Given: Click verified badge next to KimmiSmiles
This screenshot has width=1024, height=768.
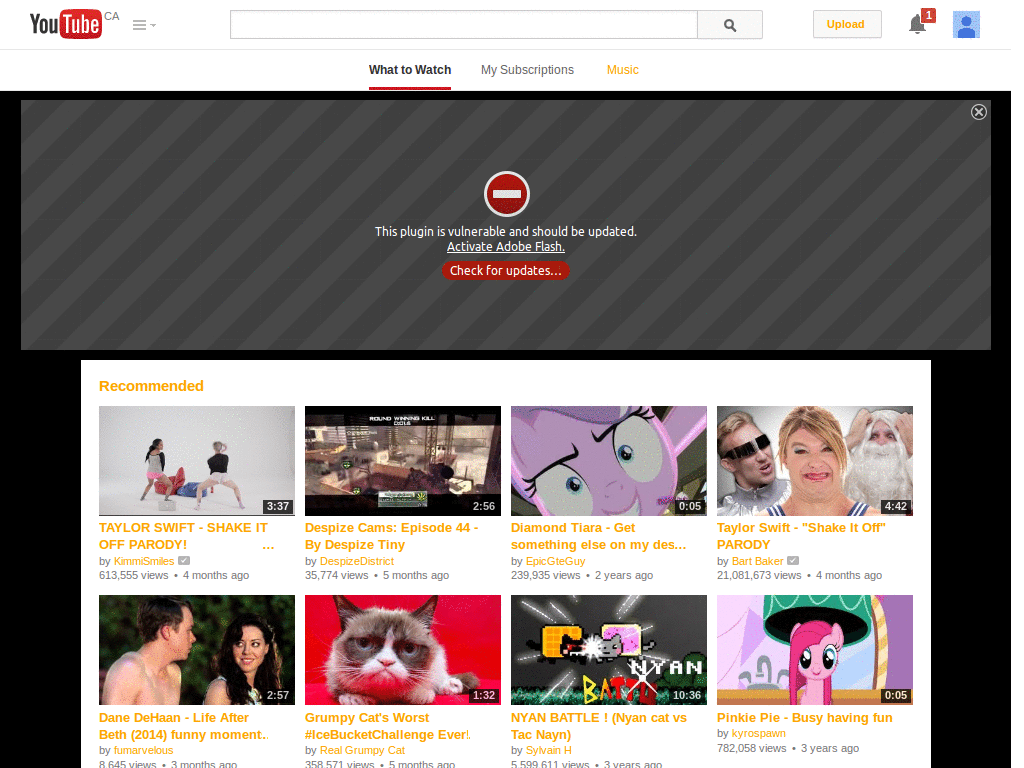Looking at the screenshot, I should point(184,561).
